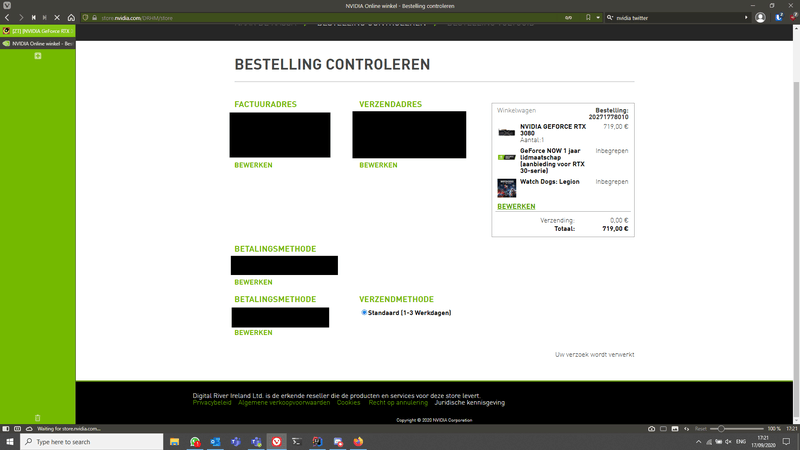Click the reader view icon in address bar
Screen dimensions: 800x450
[x=568, y=18]
